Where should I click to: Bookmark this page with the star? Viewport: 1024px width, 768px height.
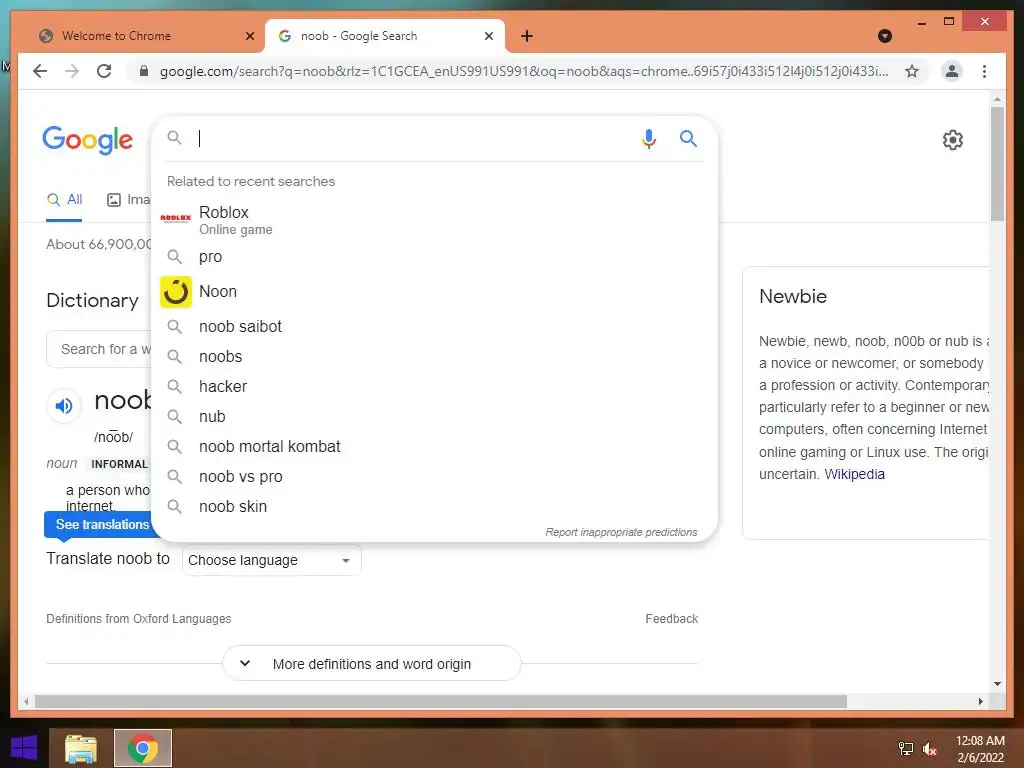[x=912, y=71]
